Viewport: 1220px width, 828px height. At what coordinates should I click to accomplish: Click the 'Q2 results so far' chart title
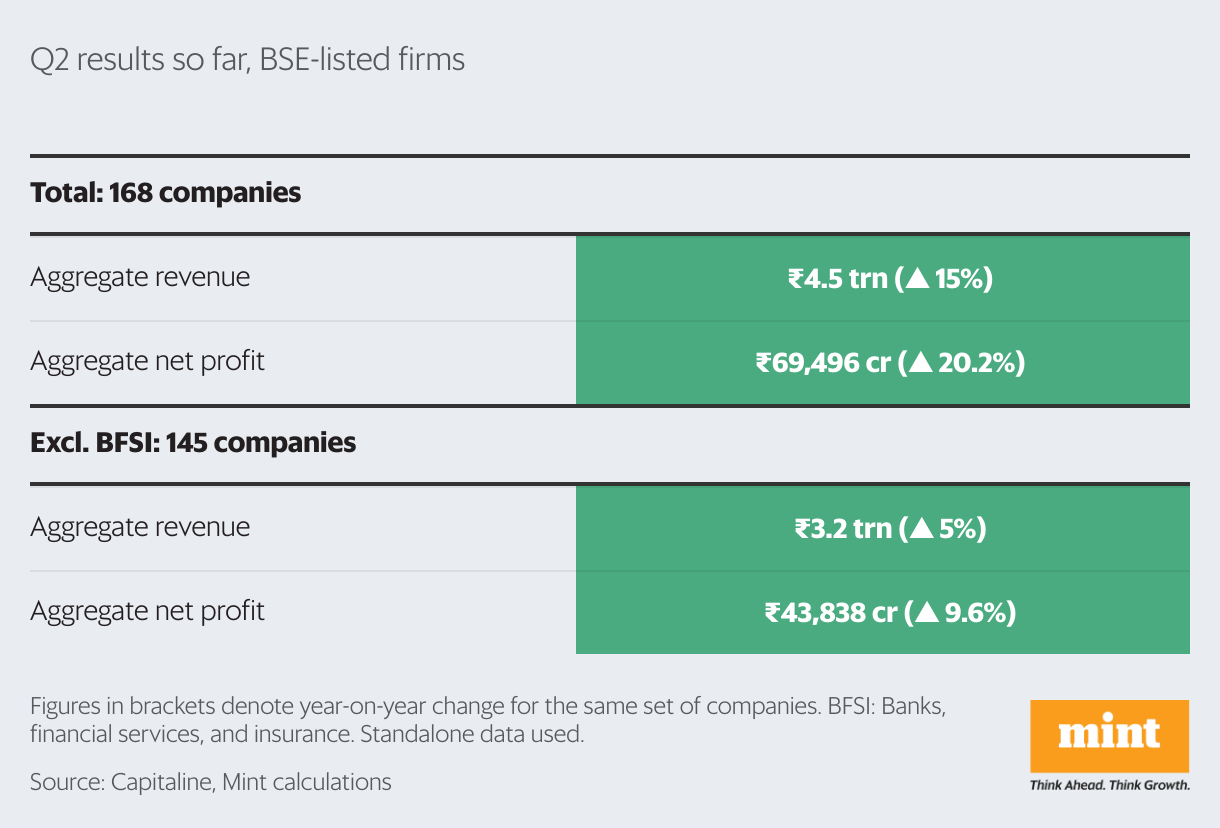[x=248, y=60]
